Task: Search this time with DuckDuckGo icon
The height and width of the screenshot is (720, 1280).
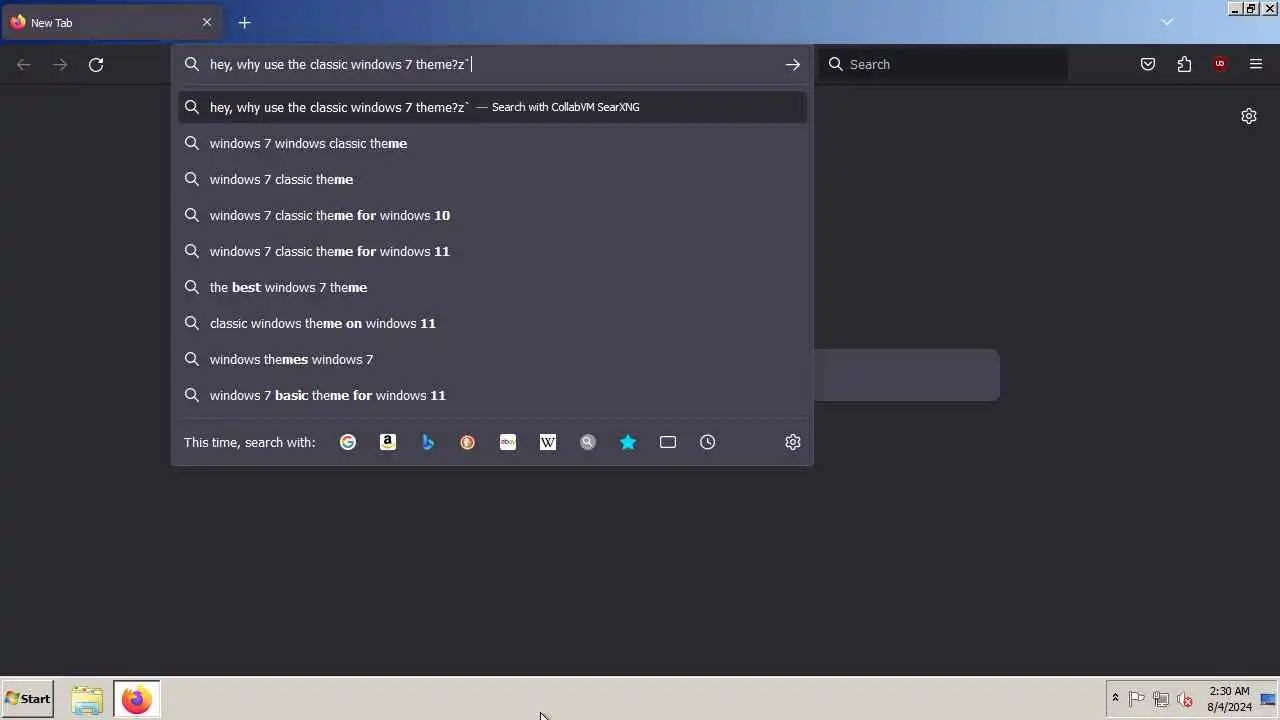Action: pyautogui.click(x=468, y=442)
